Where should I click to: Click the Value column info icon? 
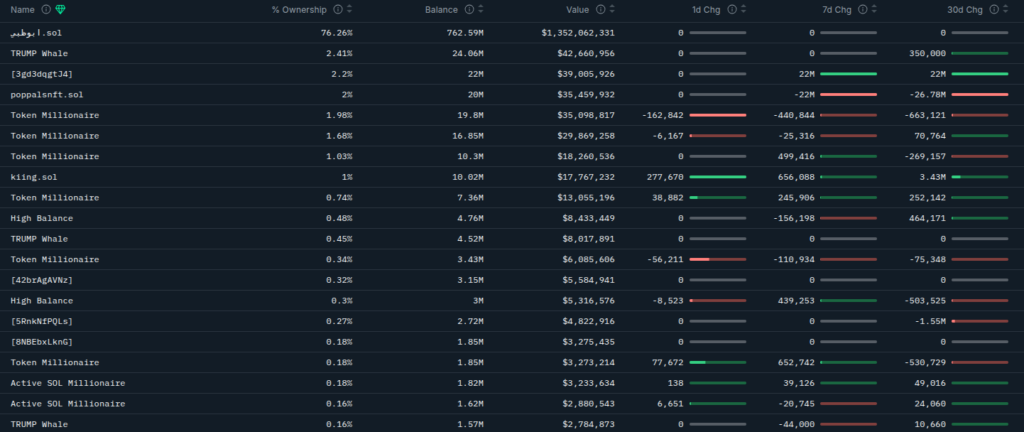600,10
